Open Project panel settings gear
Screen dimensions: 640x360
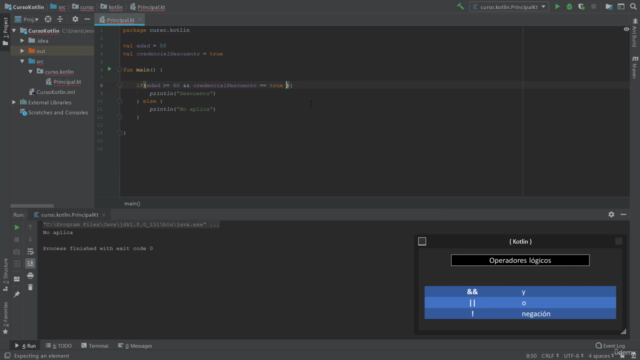(x=75, y=19)
